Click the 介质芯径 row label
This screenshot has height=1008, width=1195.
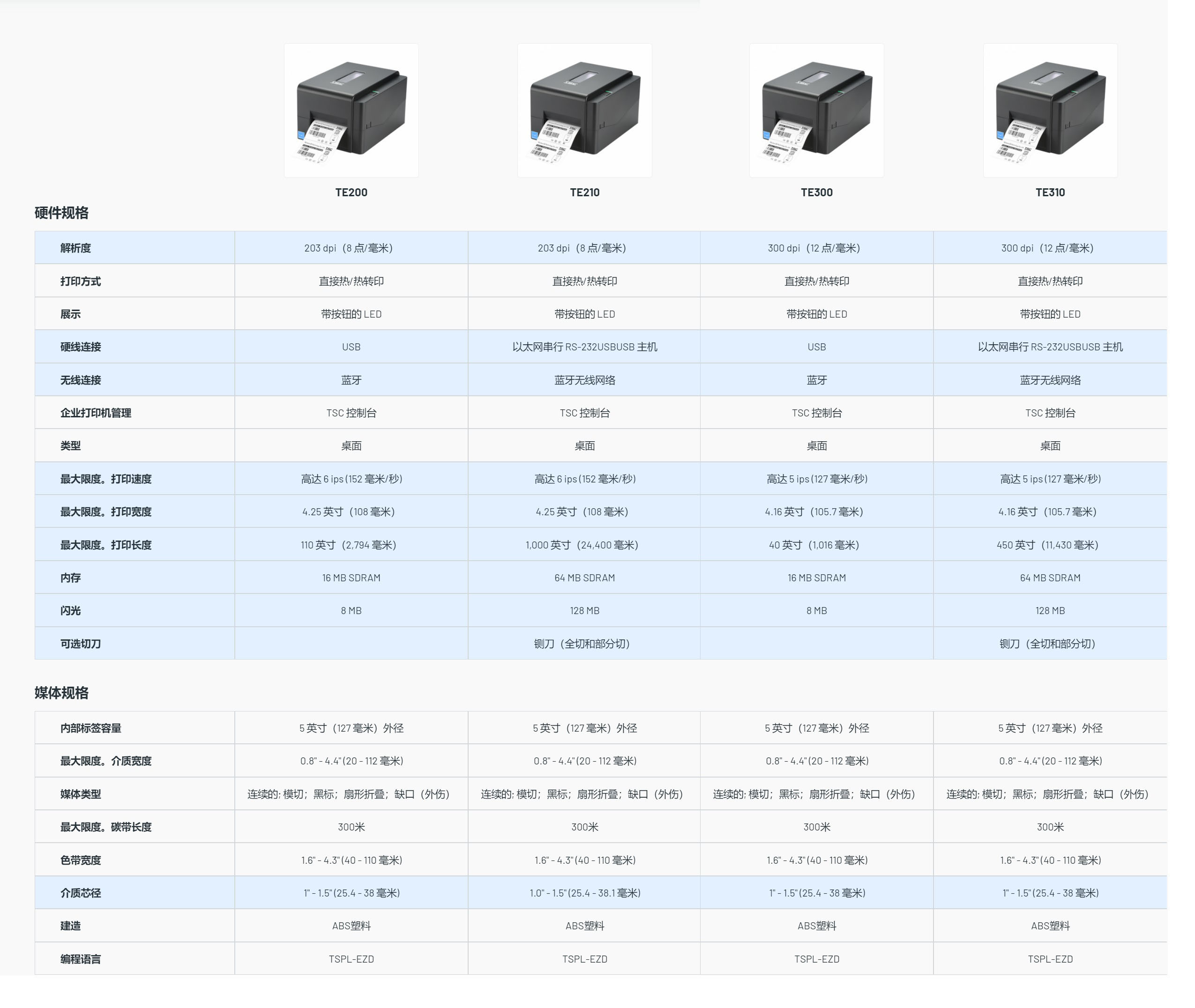coord(81,893)
